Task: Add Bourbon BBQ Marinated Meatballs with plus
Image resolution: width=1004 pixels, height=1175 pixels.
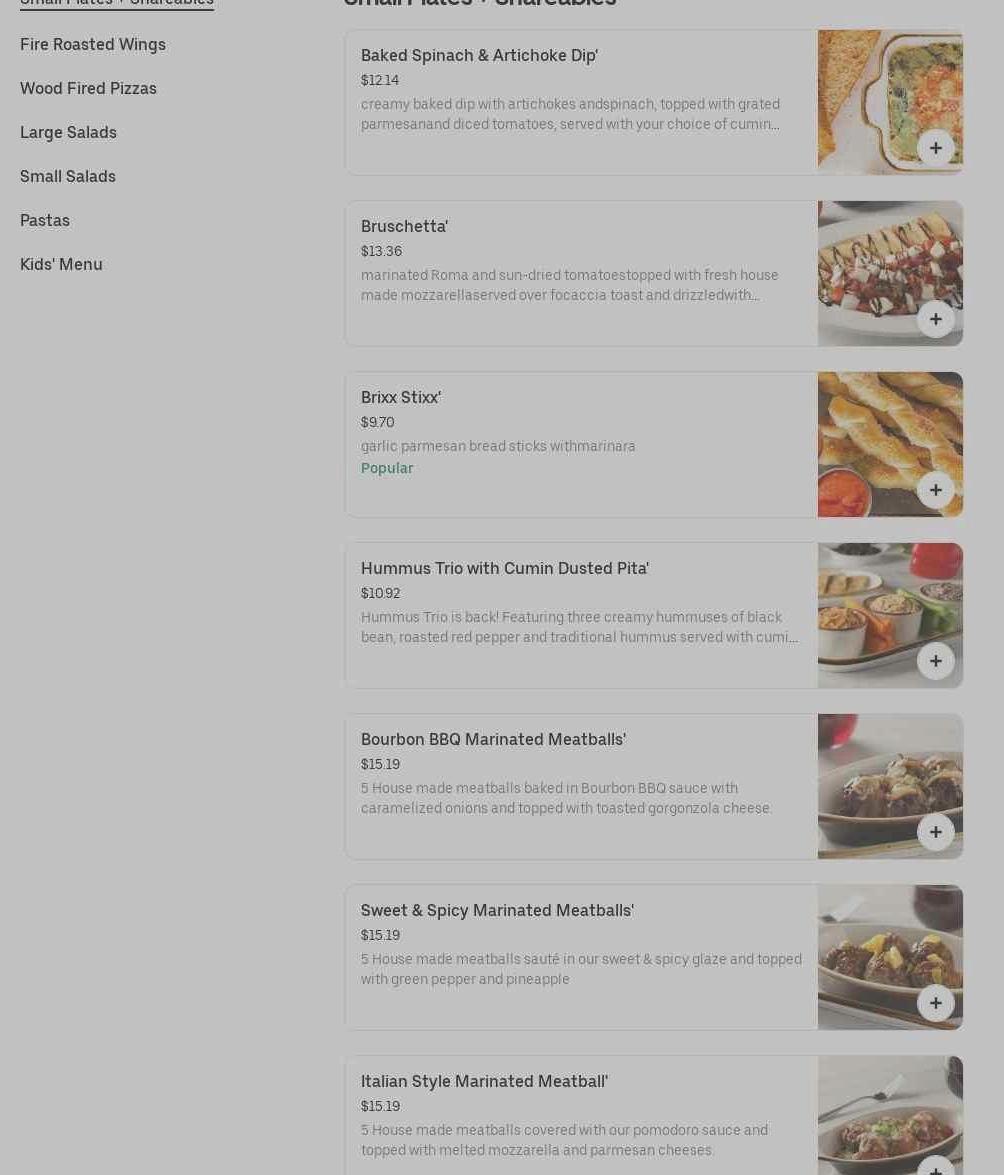Action: click(935, 832)
